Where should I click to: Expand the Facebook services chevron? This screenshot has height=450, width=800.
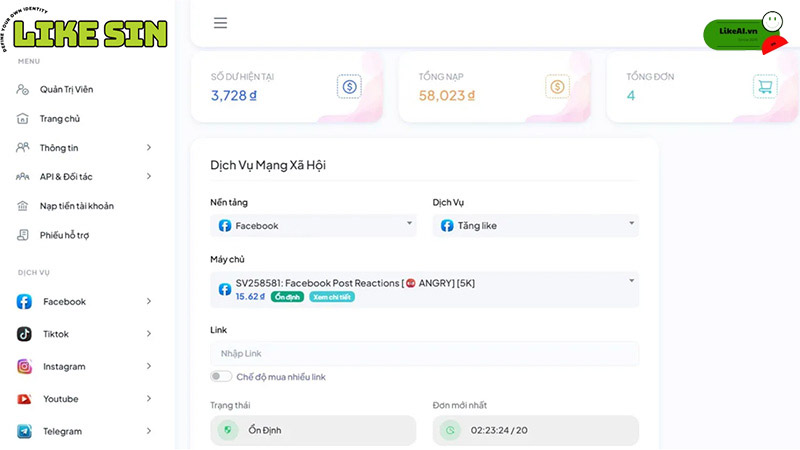point(149,301)
